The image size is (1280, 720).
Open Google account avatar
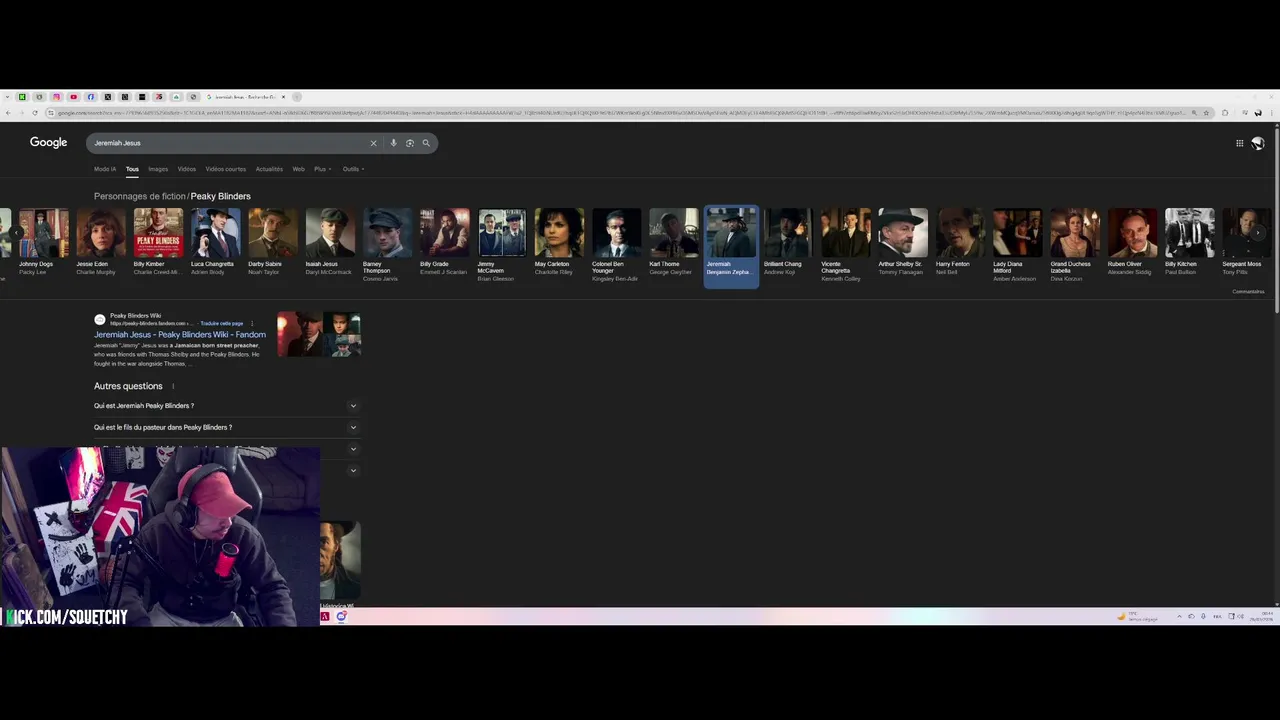[x=1258, y=143]
